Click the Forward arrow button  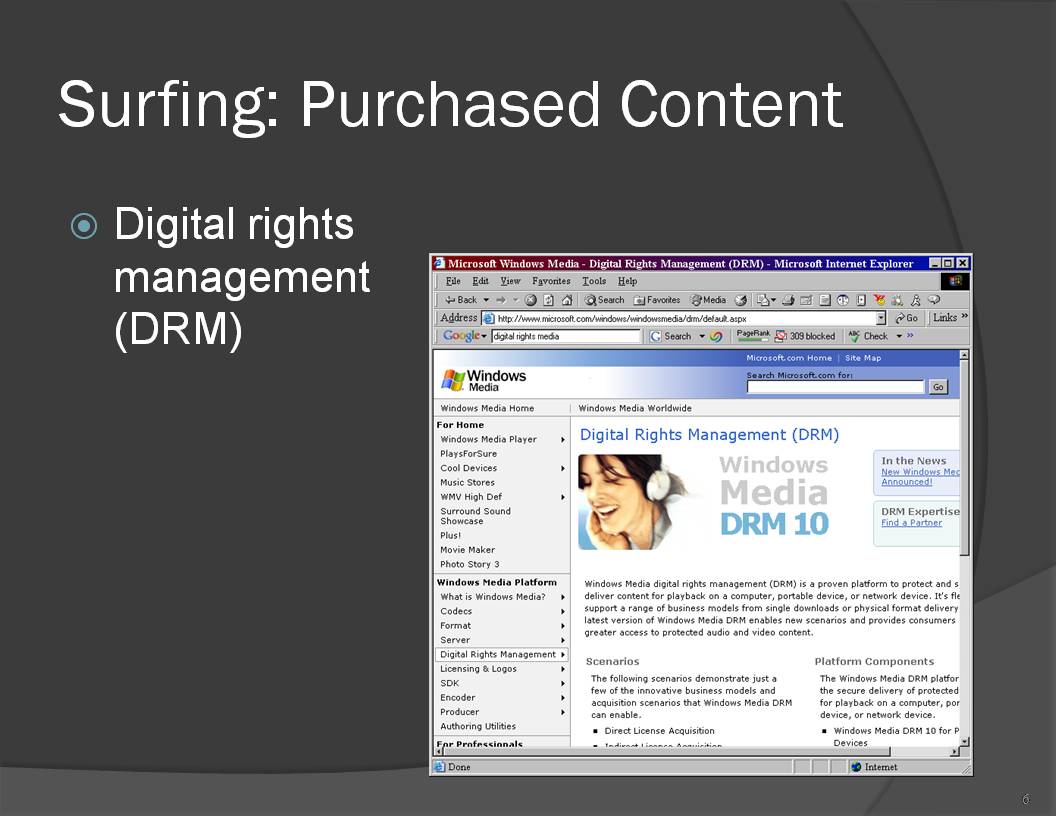(x=500, y=300)
